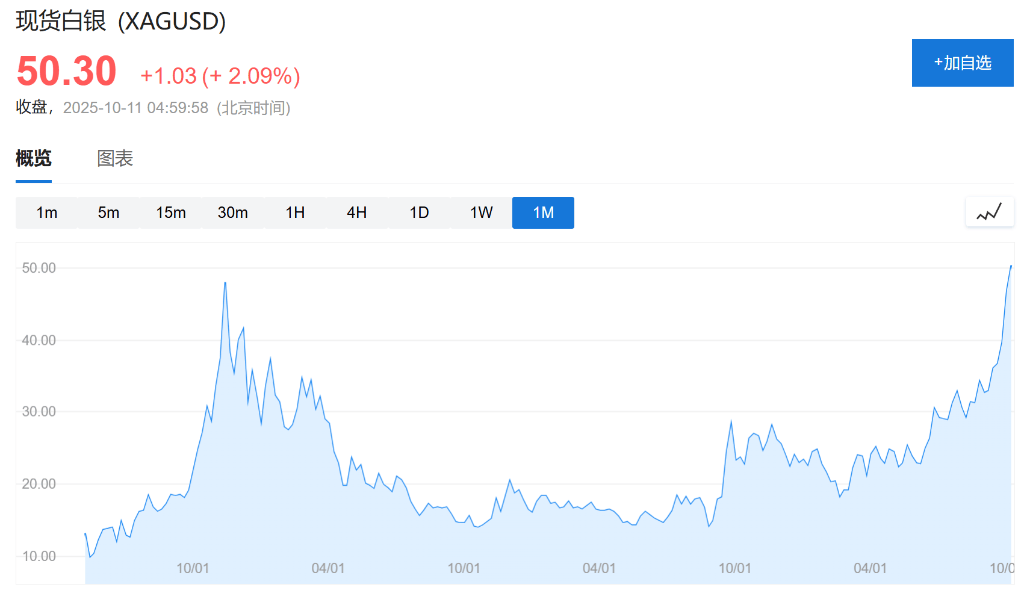Screen dimensions: 1024x593
Task: Choose the 30m interval
Action: [233, 212]
